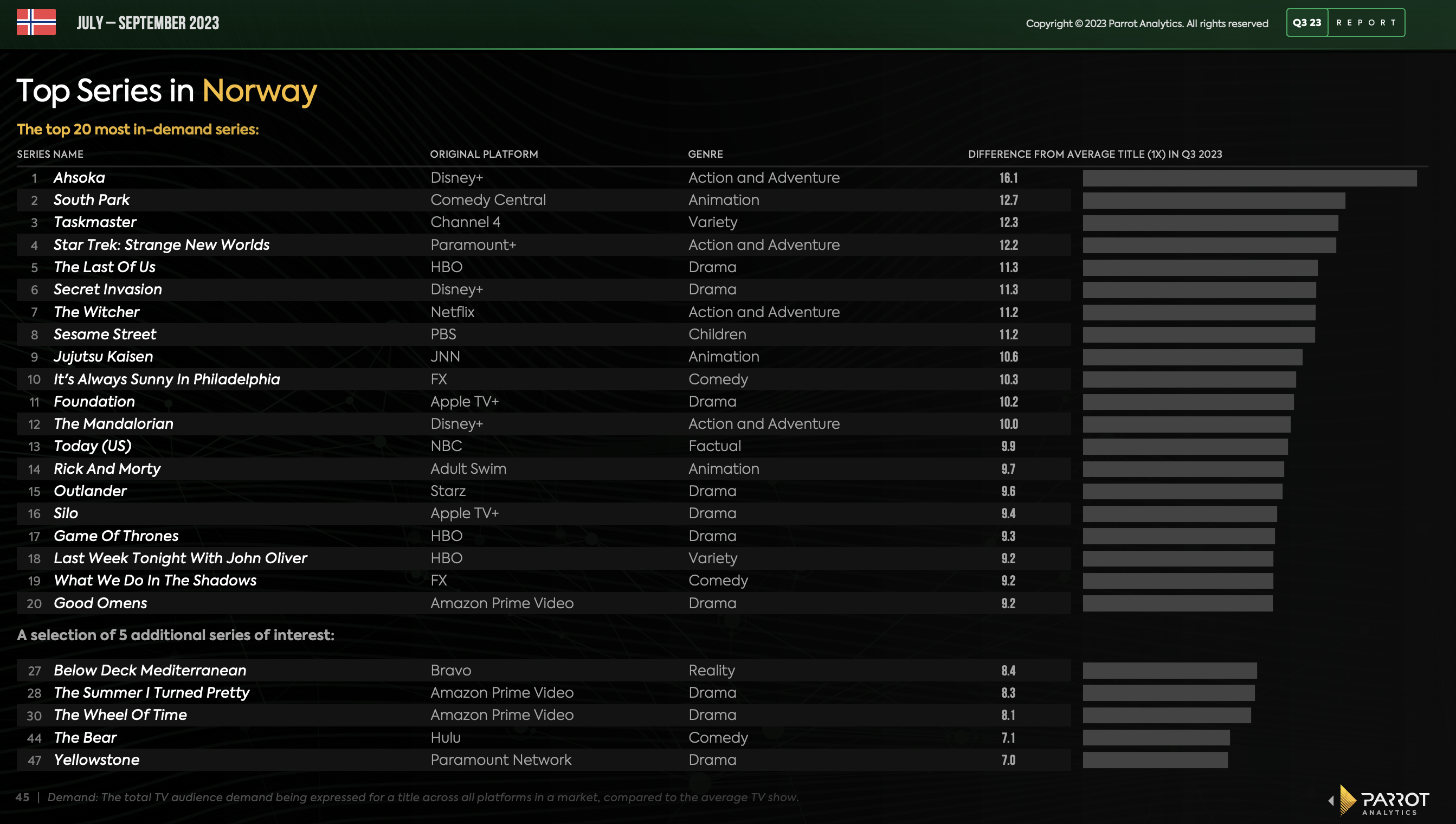1456x824 pixels.
Task: Click the 'July – September 2023' heading
Action: [x=147, y=23]
